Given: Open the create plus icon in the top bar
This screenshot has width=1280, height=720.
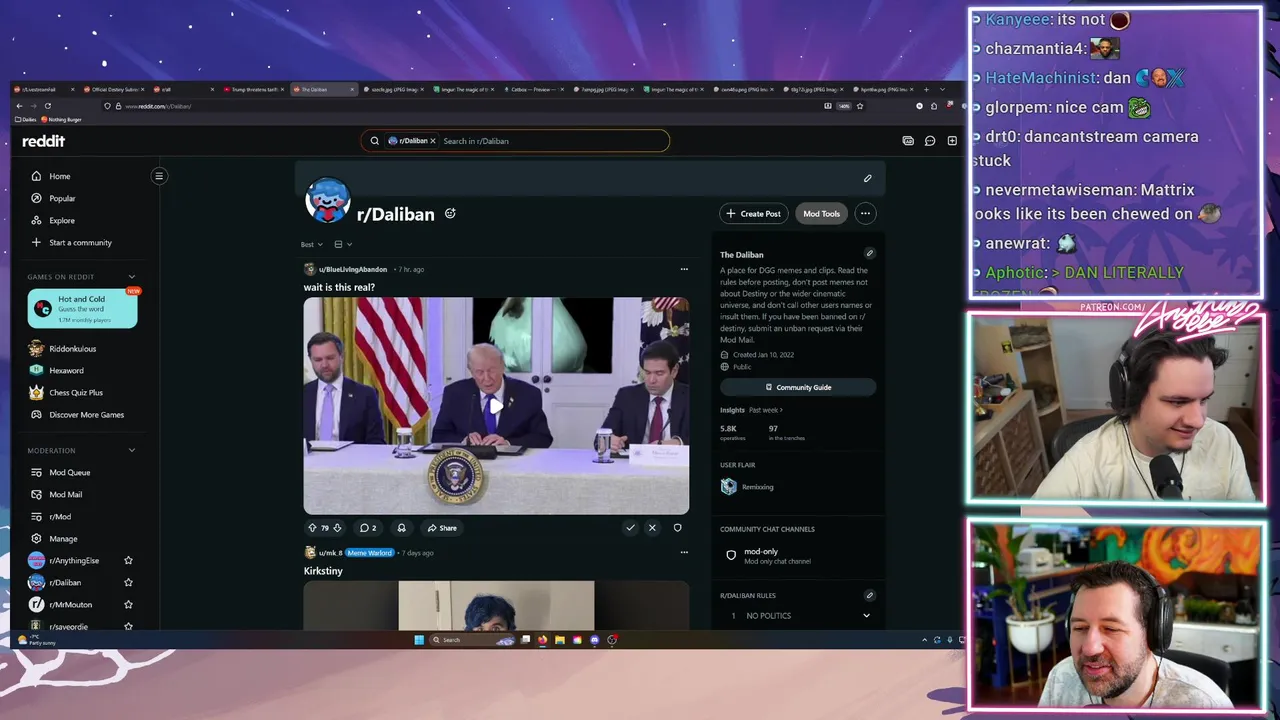Looking at the screenshot, I should coord(952,141).
